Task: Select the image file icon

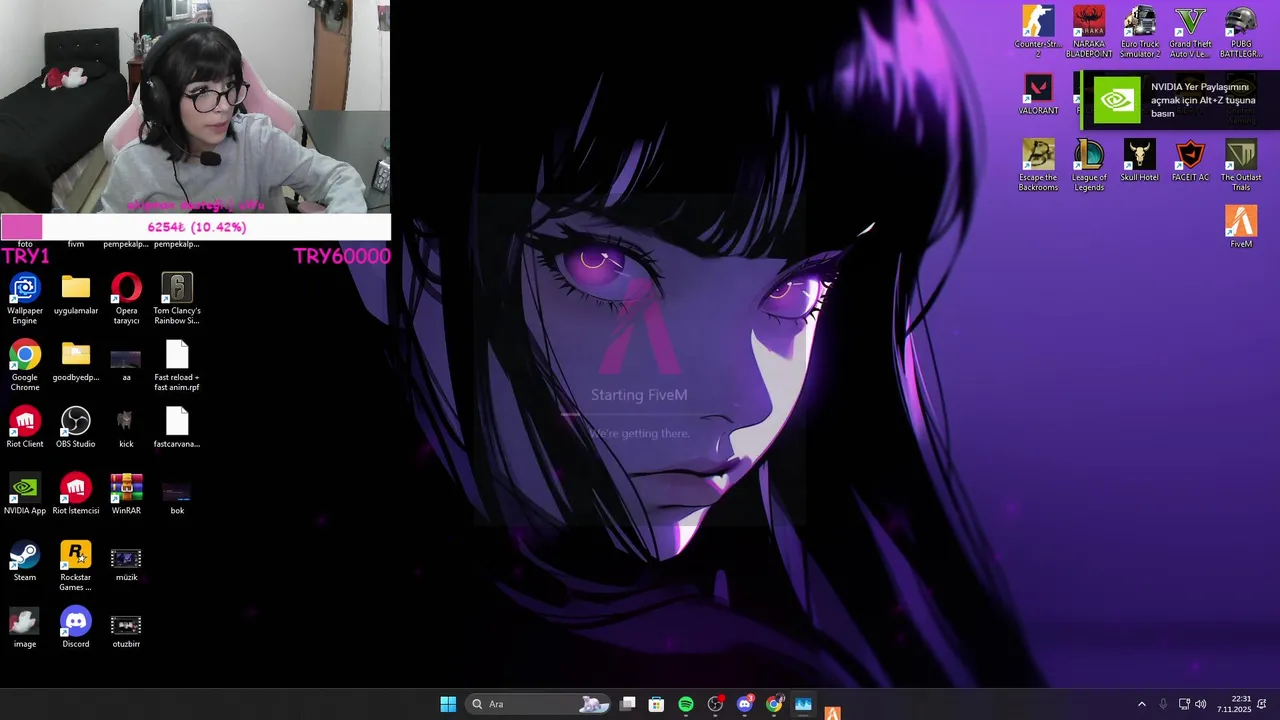Action: tap(25, 629)
